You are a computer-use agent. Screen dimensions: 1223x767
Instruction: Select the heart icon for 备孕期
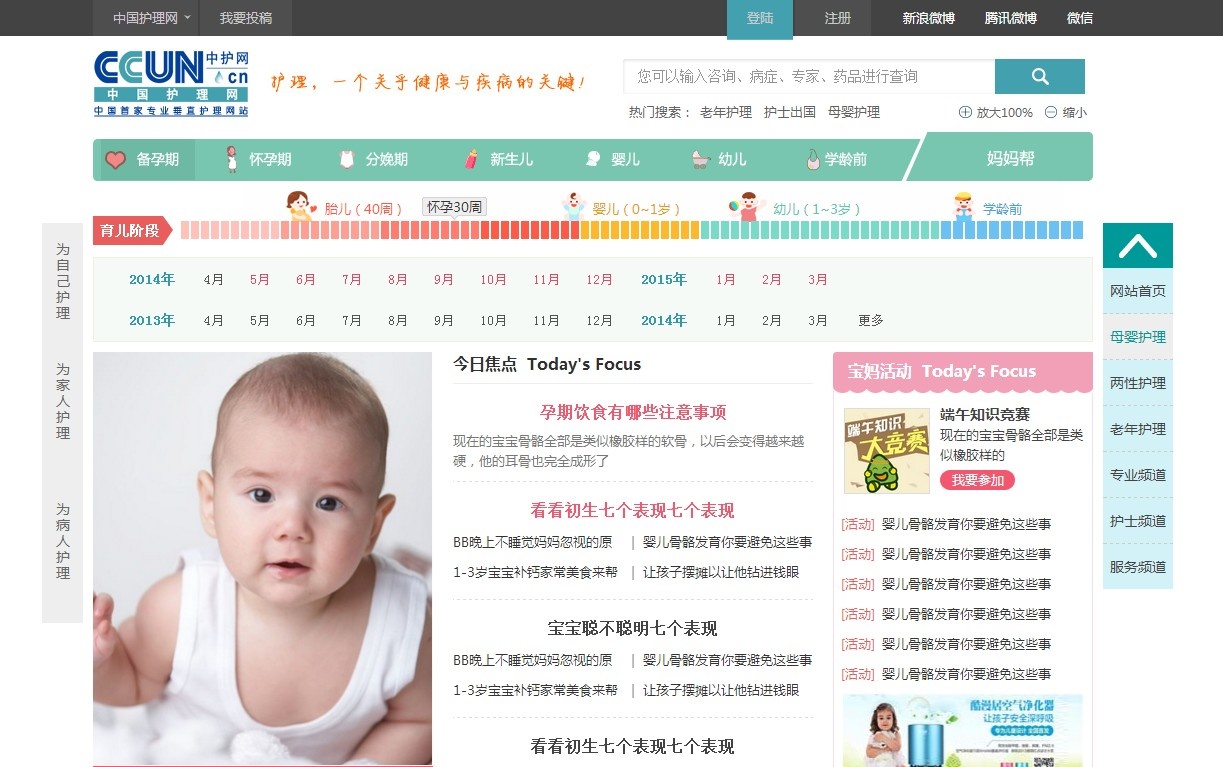click(116, 160)
